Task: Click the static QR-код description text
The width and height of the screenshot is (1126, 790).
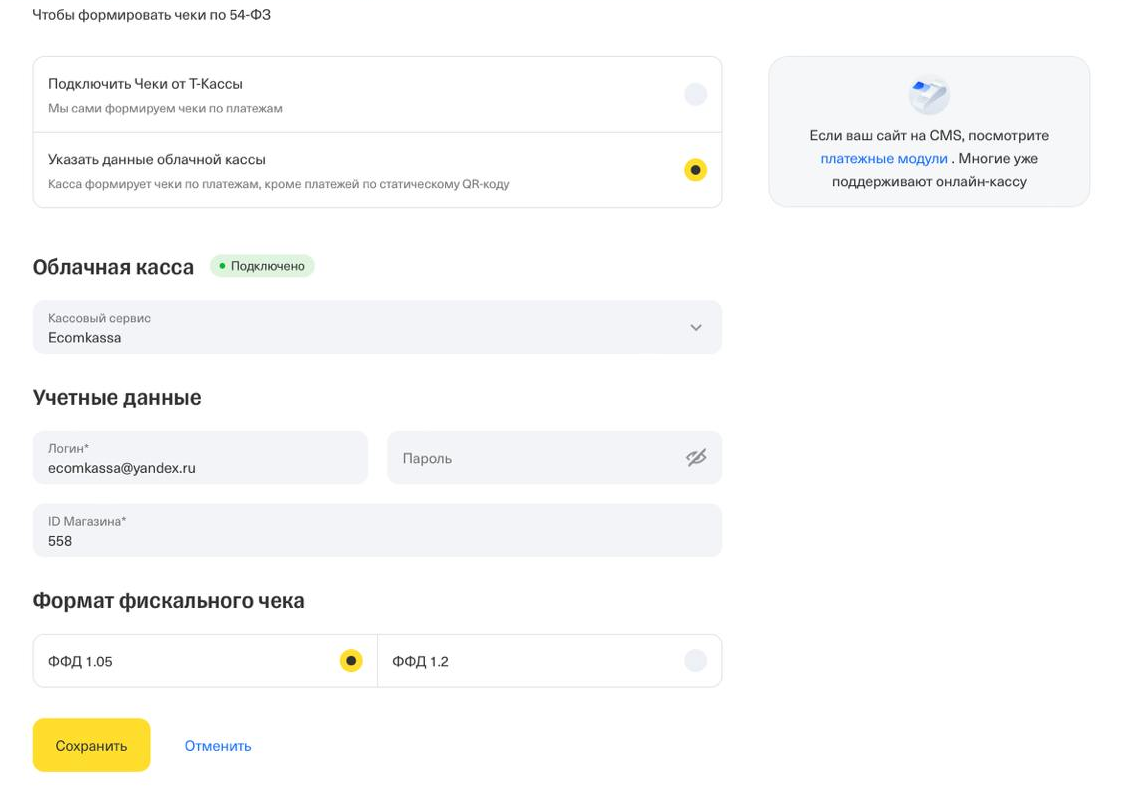Action: tap(278, 184)
